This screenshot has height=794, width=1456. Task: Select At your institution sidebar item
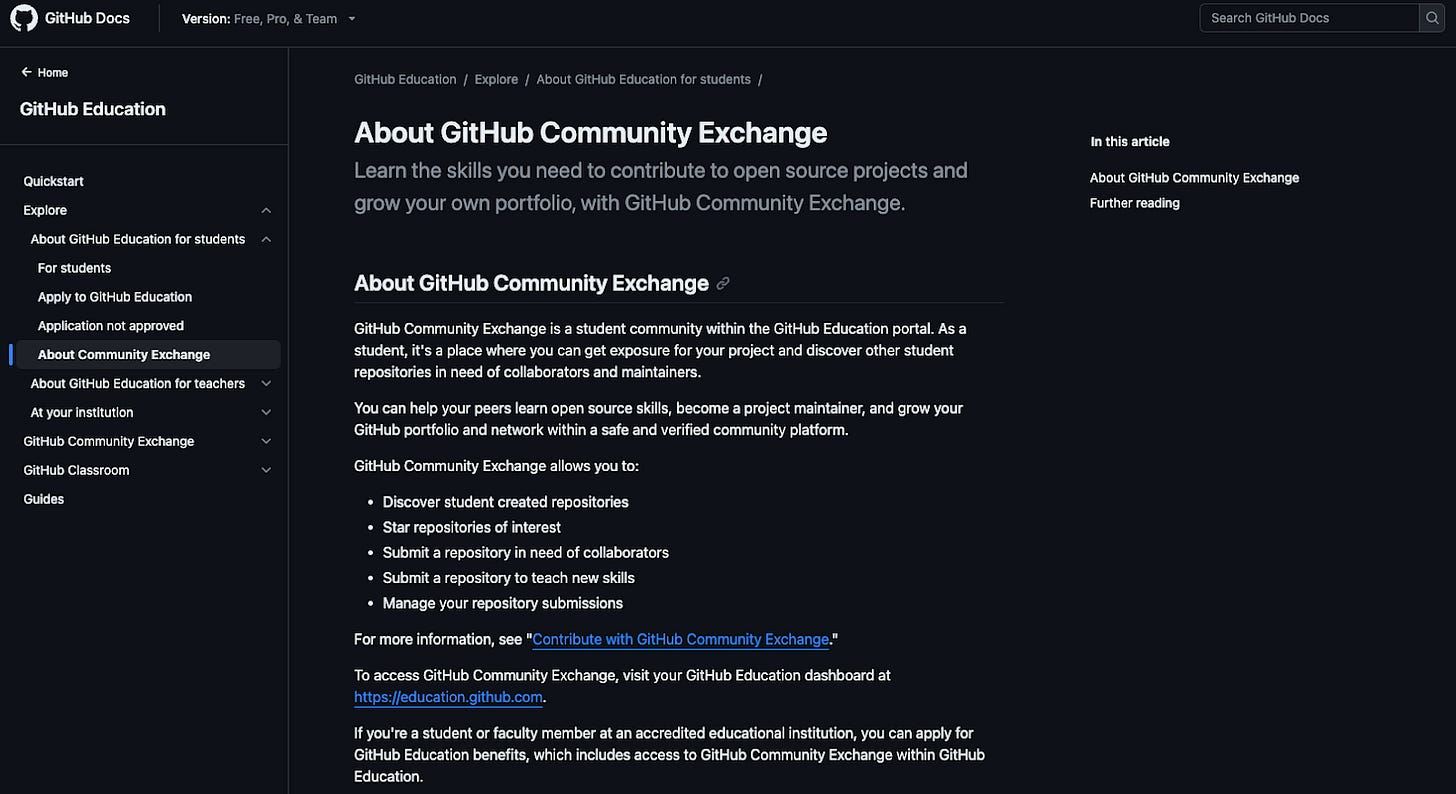82,412
